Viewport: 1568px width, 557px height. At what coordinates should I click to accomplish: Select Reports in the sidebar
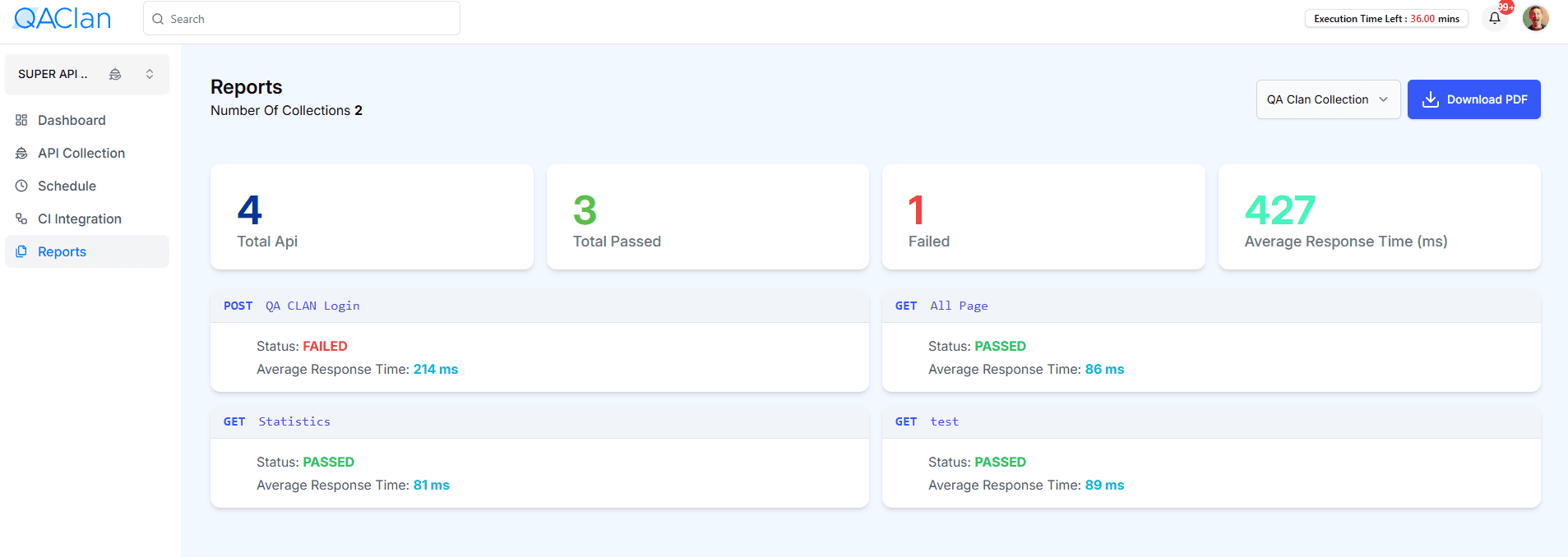[87, 251]
